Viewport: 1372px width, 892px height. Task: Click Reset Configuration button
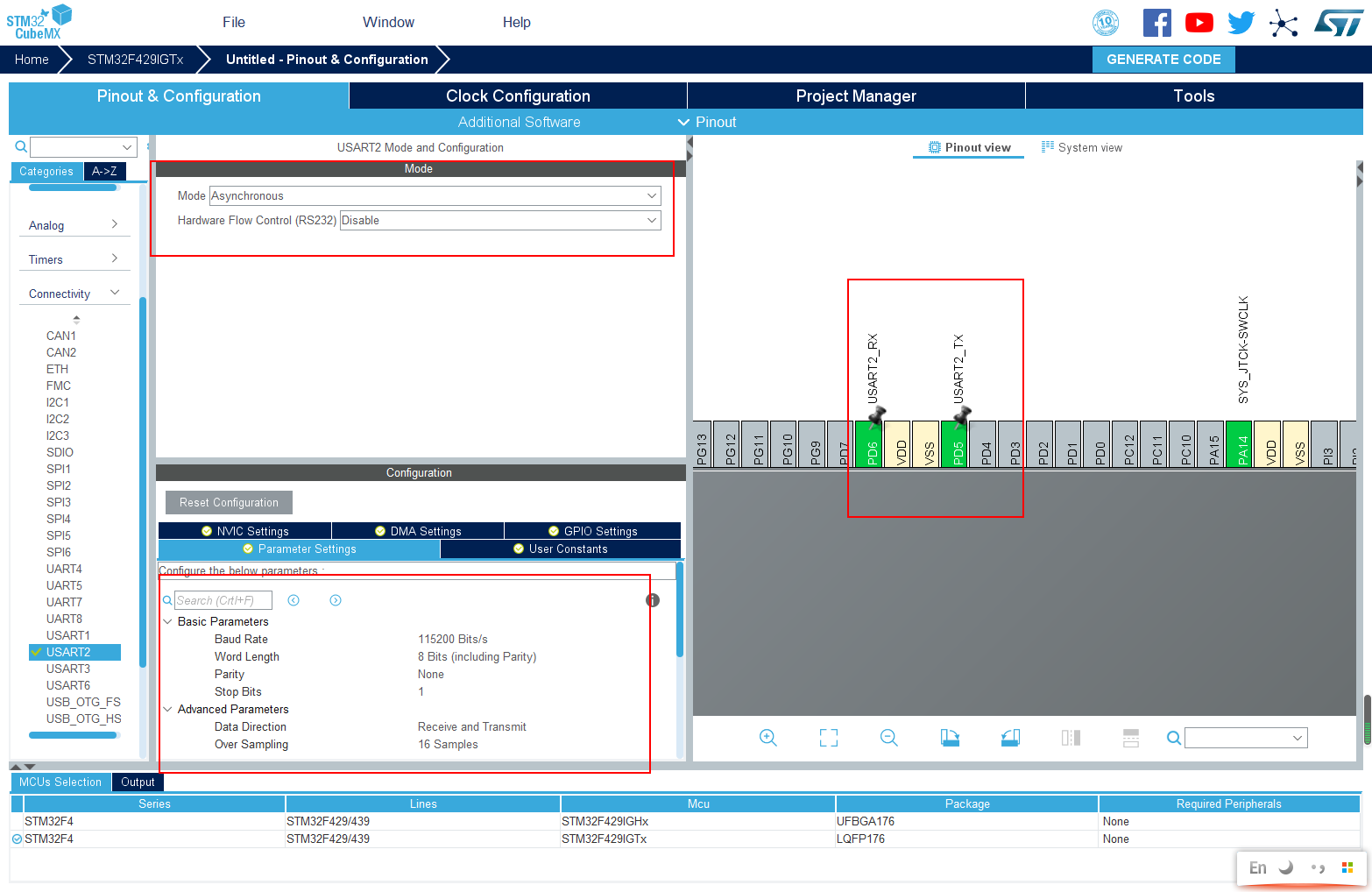coord(229,502)
